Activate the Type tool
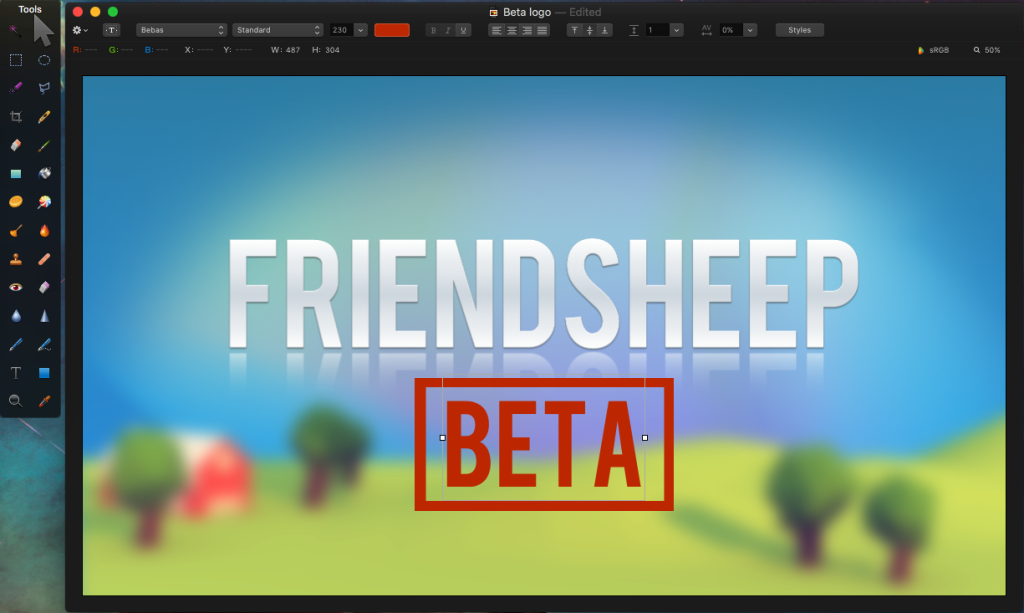Image resolution: width=1024 pixels, height=613 pixels. click(x=16, y=373)
